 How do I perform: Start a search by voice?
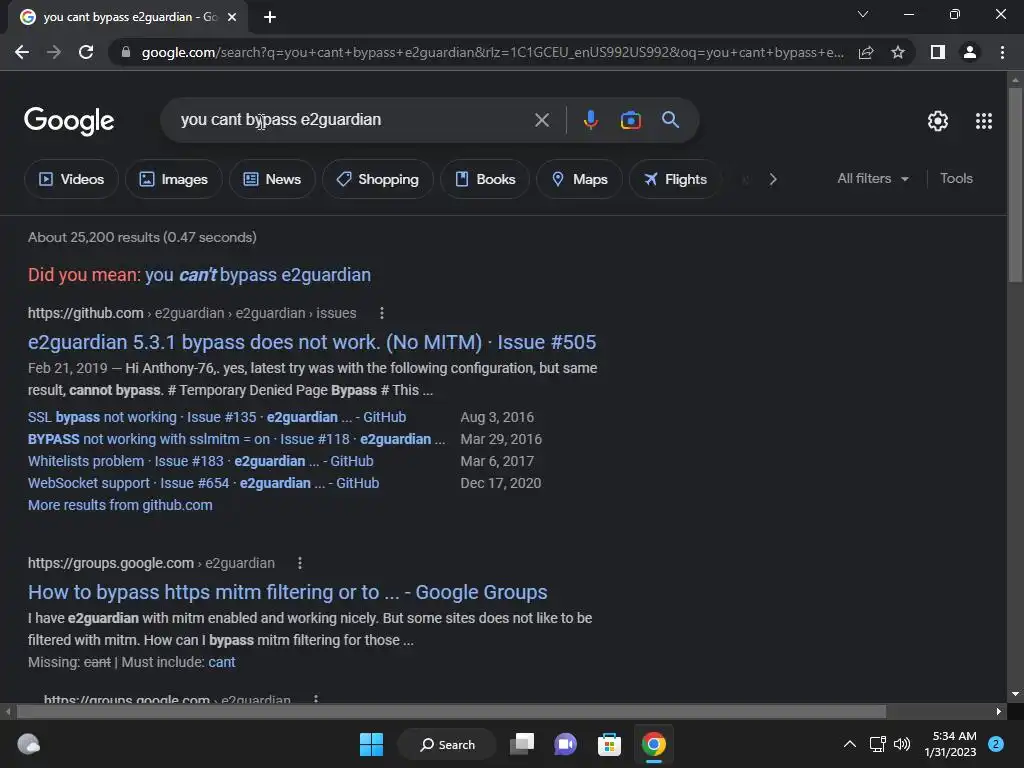tap(590, 120)
